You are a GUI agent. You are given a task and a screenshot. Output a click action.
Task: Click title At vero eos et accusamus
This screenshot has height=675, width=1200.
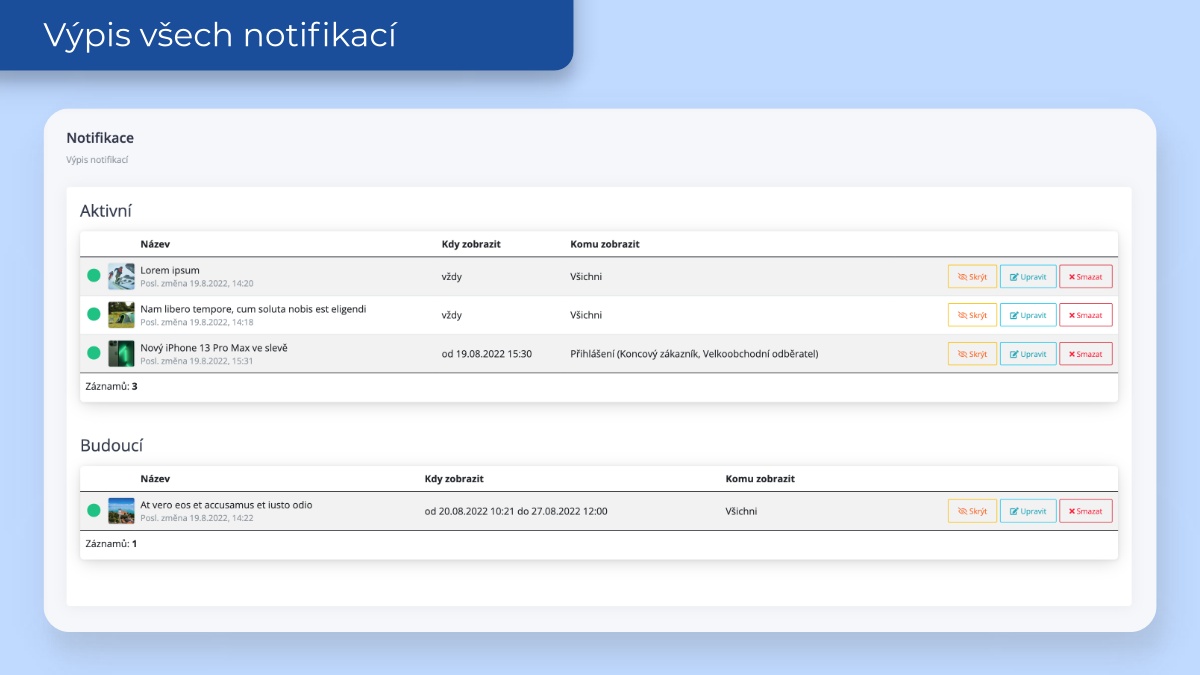pyautogui.click(x=226, y=505)
